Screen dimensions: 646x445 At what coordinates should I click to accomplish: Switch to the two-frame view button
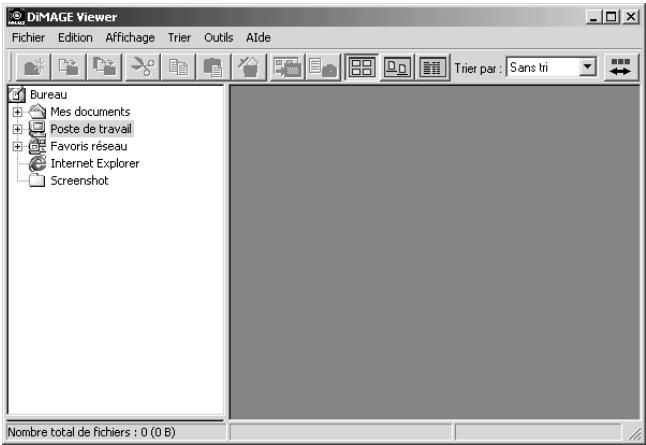[397, 67]
